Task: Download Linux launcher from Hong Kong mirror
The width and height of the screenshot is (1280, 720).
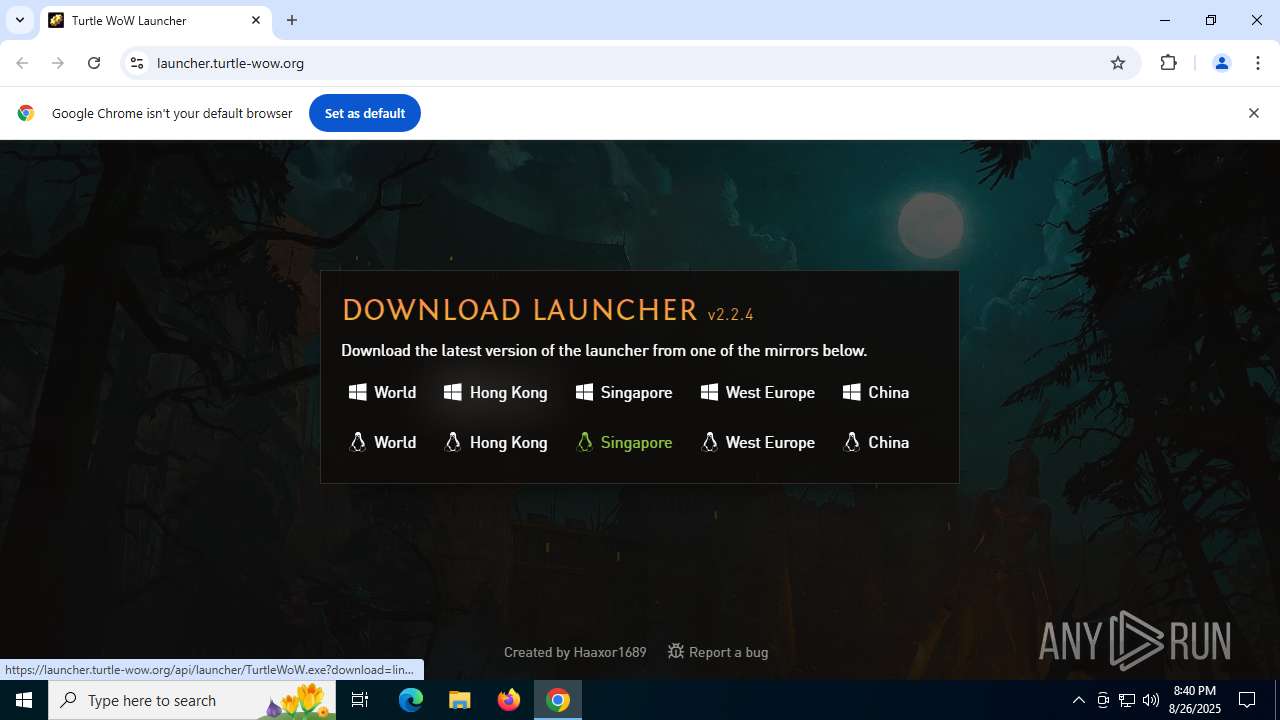Action: point(496,442)
